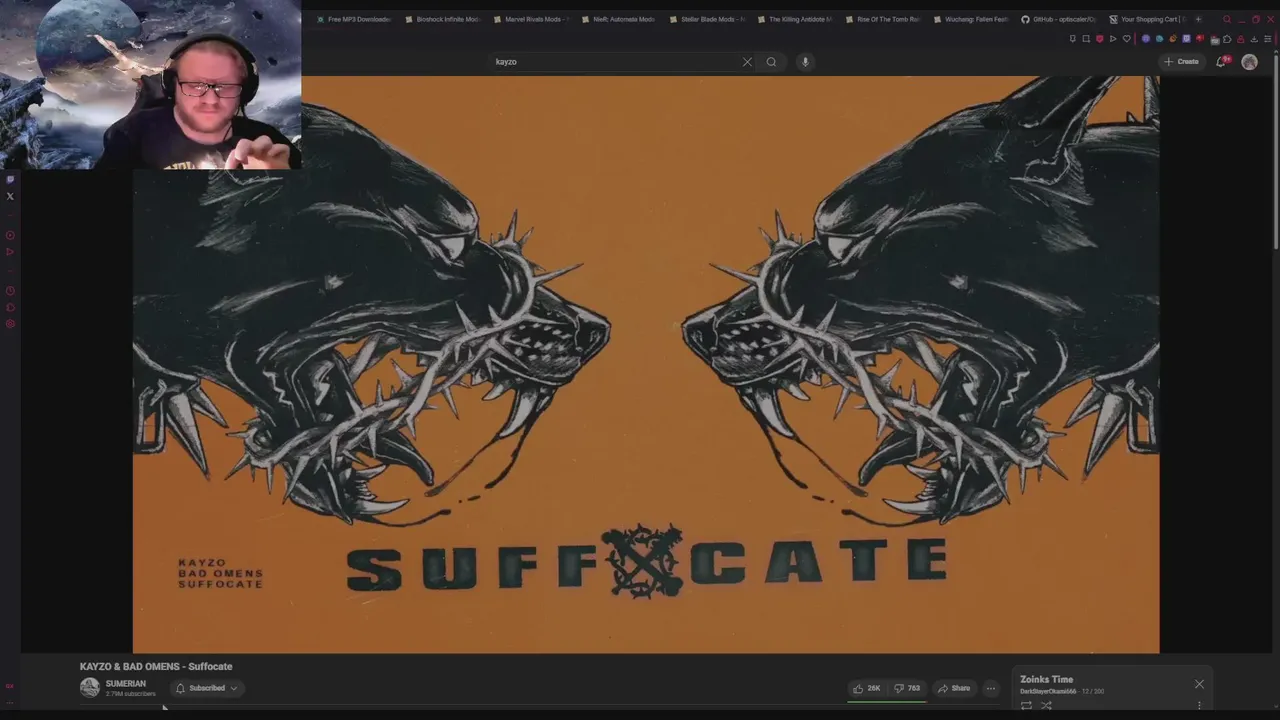
Task: Switch to Your Shopping Cart tab
Action: (1146, 19)
